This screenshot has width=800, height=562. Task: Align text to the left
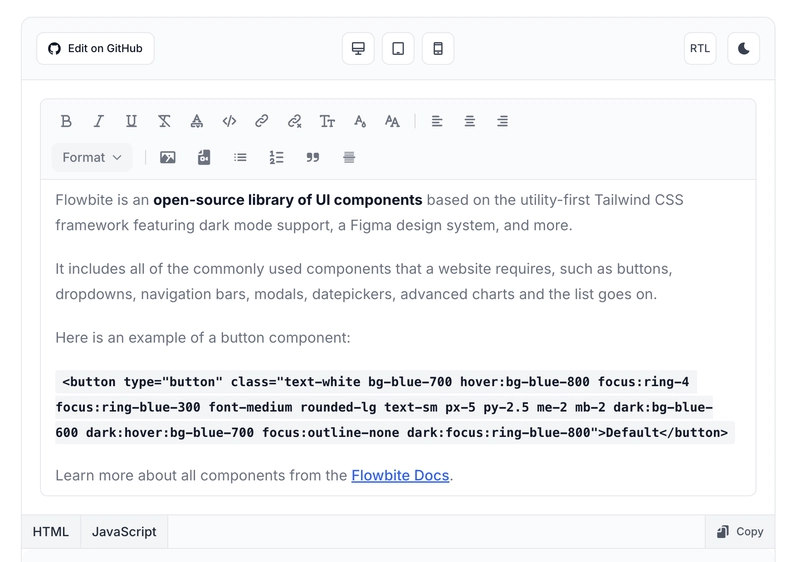(x=437, y=121)
